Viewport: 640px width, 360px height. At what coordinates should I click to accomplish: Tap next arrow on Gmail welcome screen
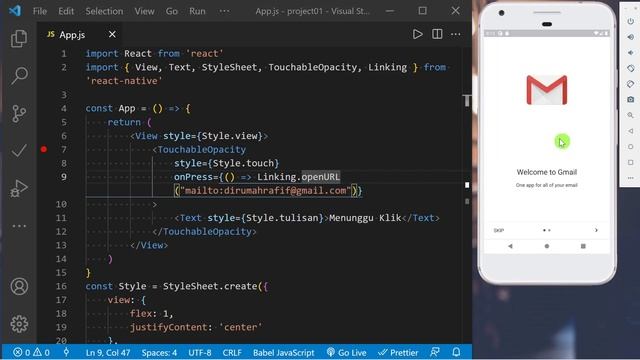(x=596, y=230)
